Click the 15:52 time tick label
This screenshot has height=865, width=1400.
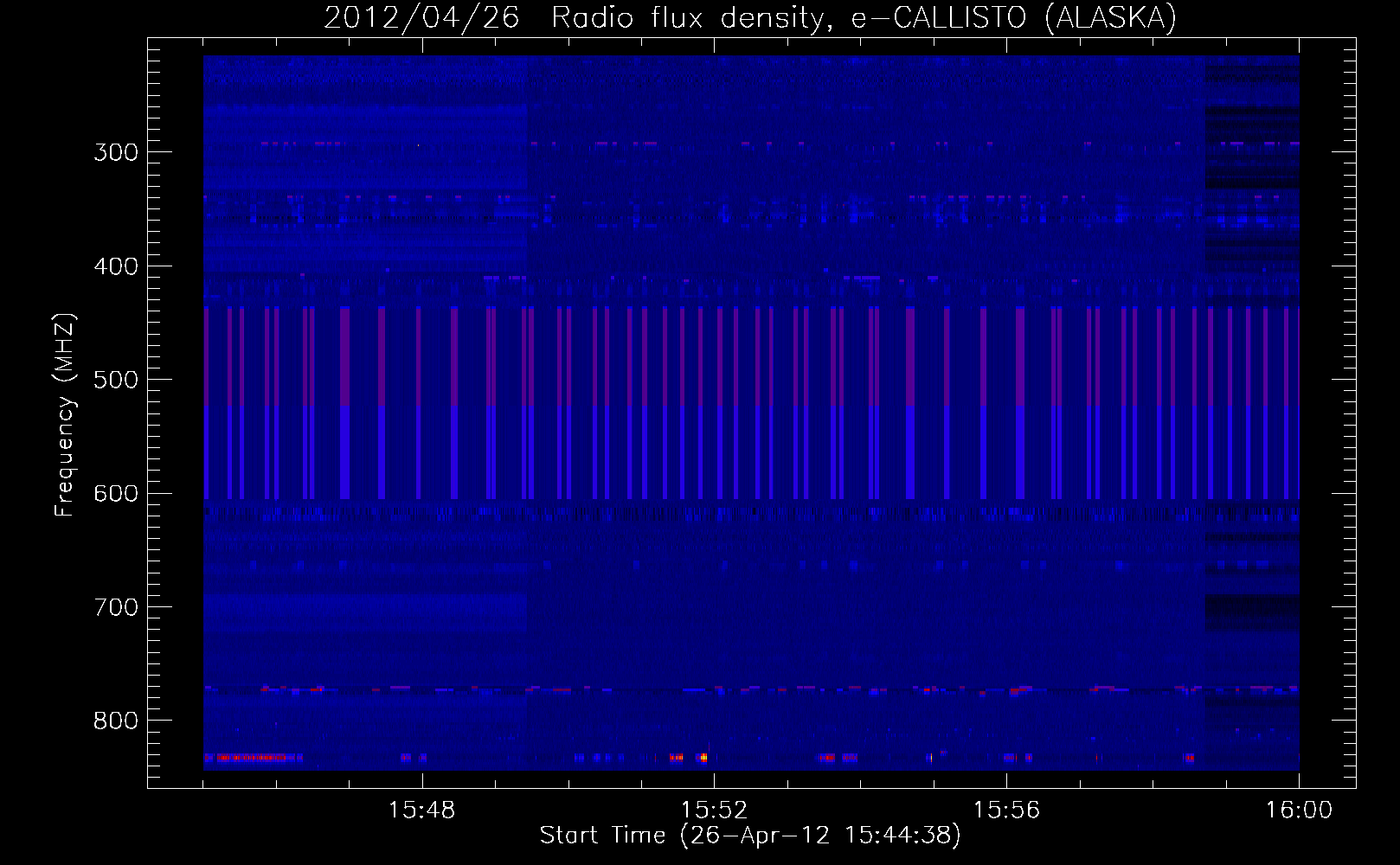click(x=714, y=811)
